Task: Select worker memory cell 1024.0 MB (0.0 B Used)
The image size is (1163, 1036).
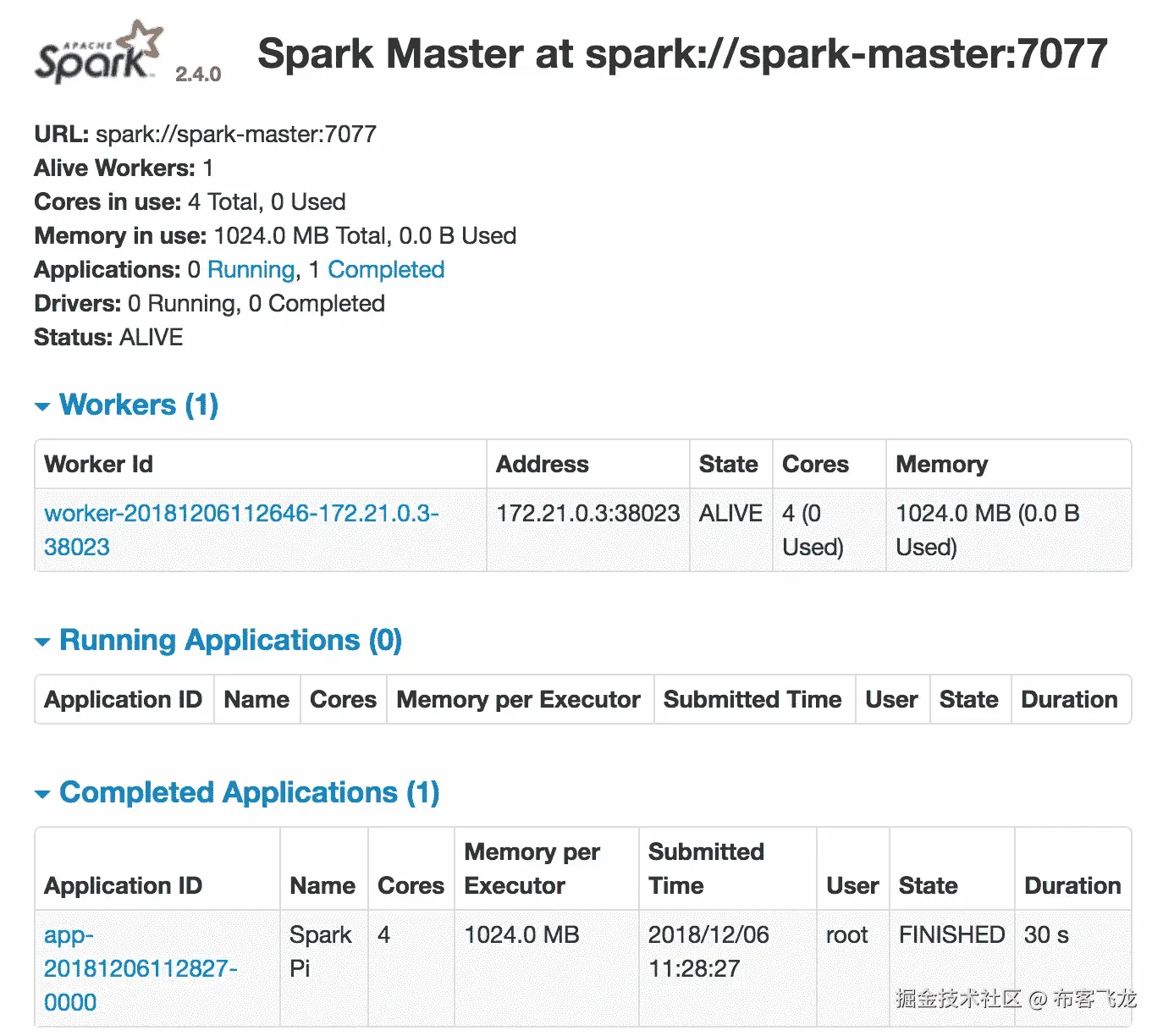Action: [x=988, y=530]
